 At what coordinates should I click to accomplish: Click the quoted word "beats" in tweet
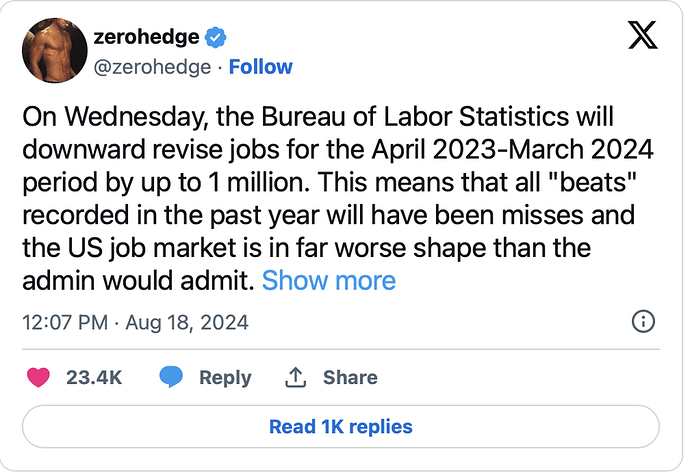(x=593, y=182)
